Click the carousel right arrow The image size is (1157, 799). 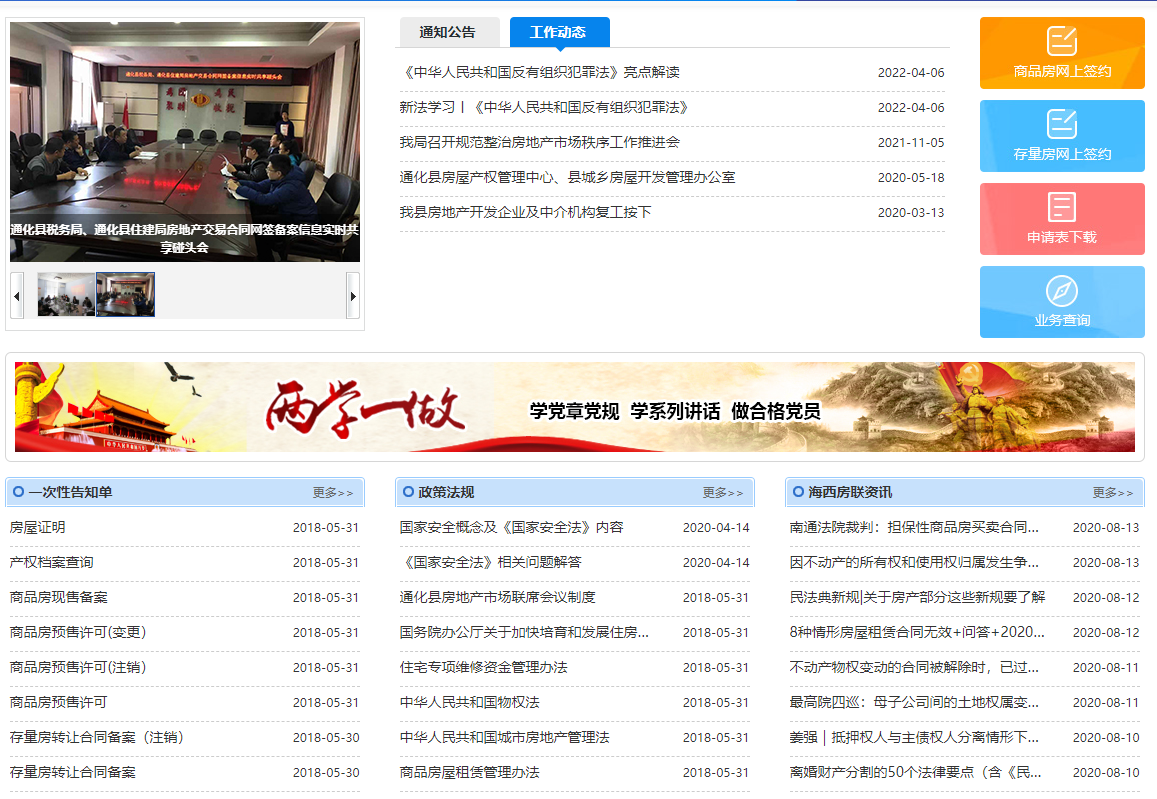click(352, 295)
